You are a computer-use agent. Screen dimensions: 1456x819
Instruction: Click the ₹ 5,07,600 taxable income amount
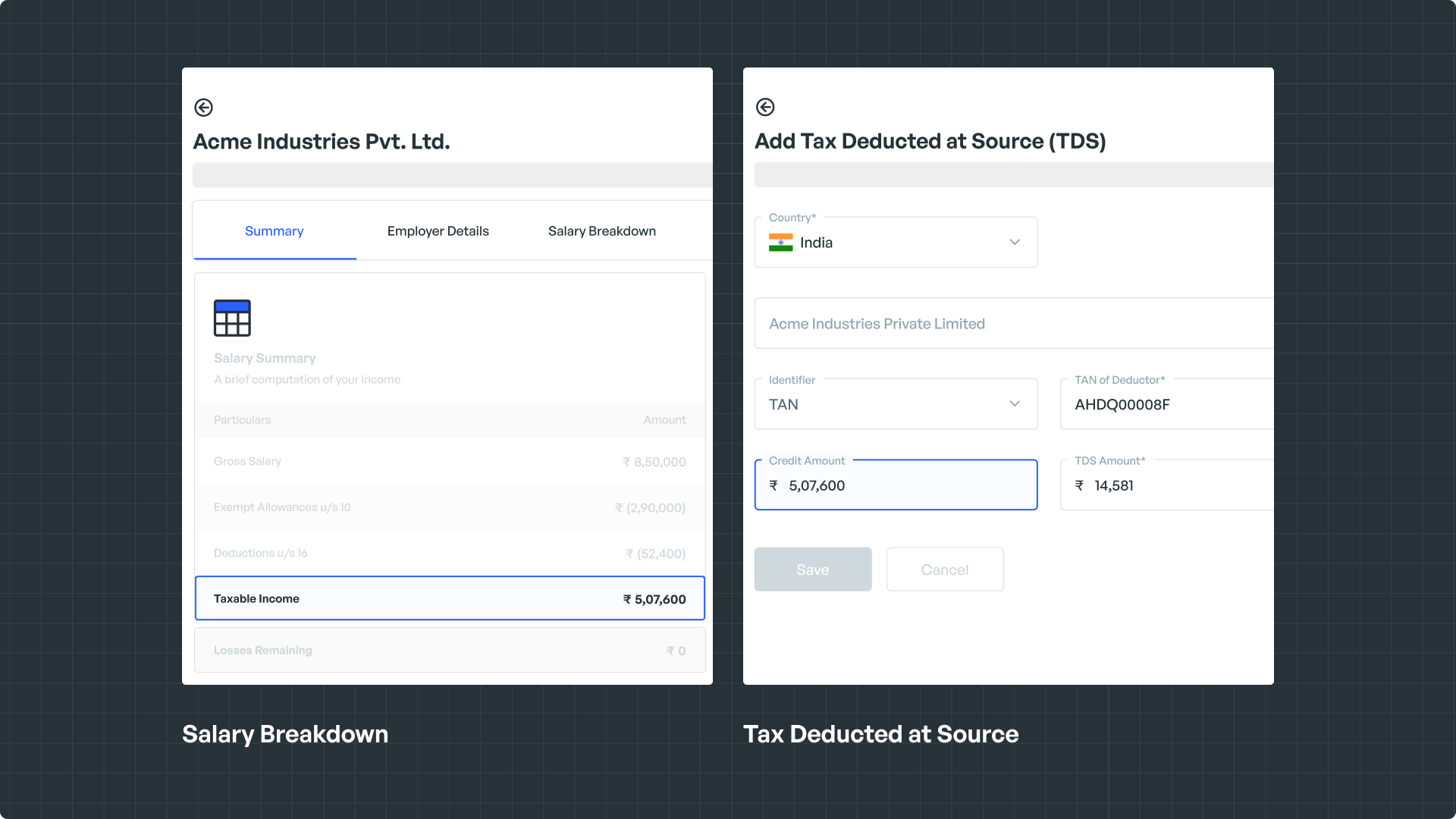point(654,599)
